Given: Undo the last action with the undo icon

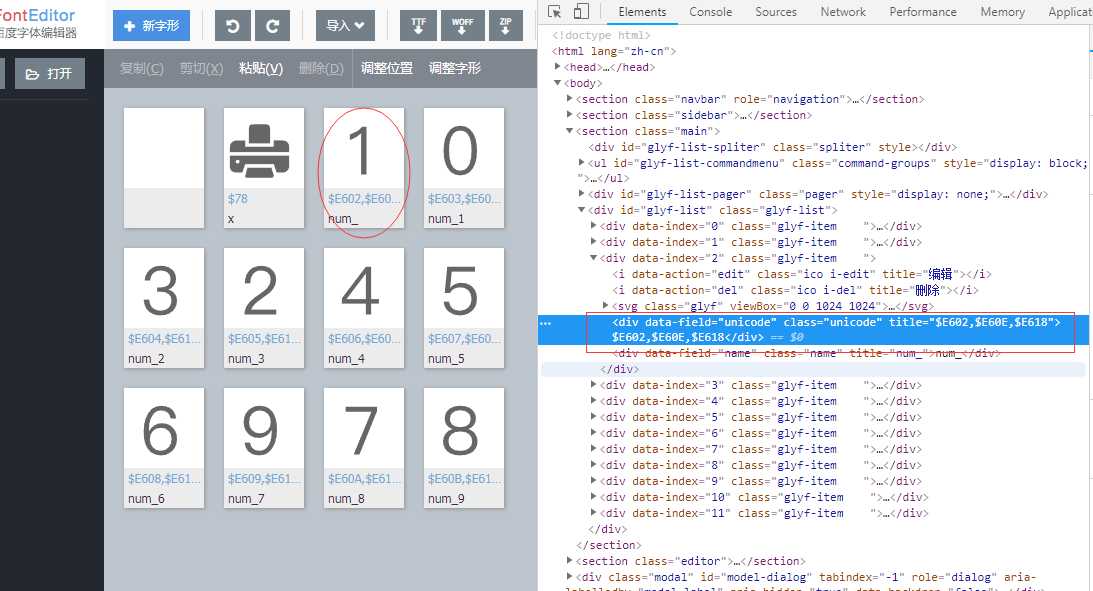Looking at the screenshot, I should pos(232,26).
